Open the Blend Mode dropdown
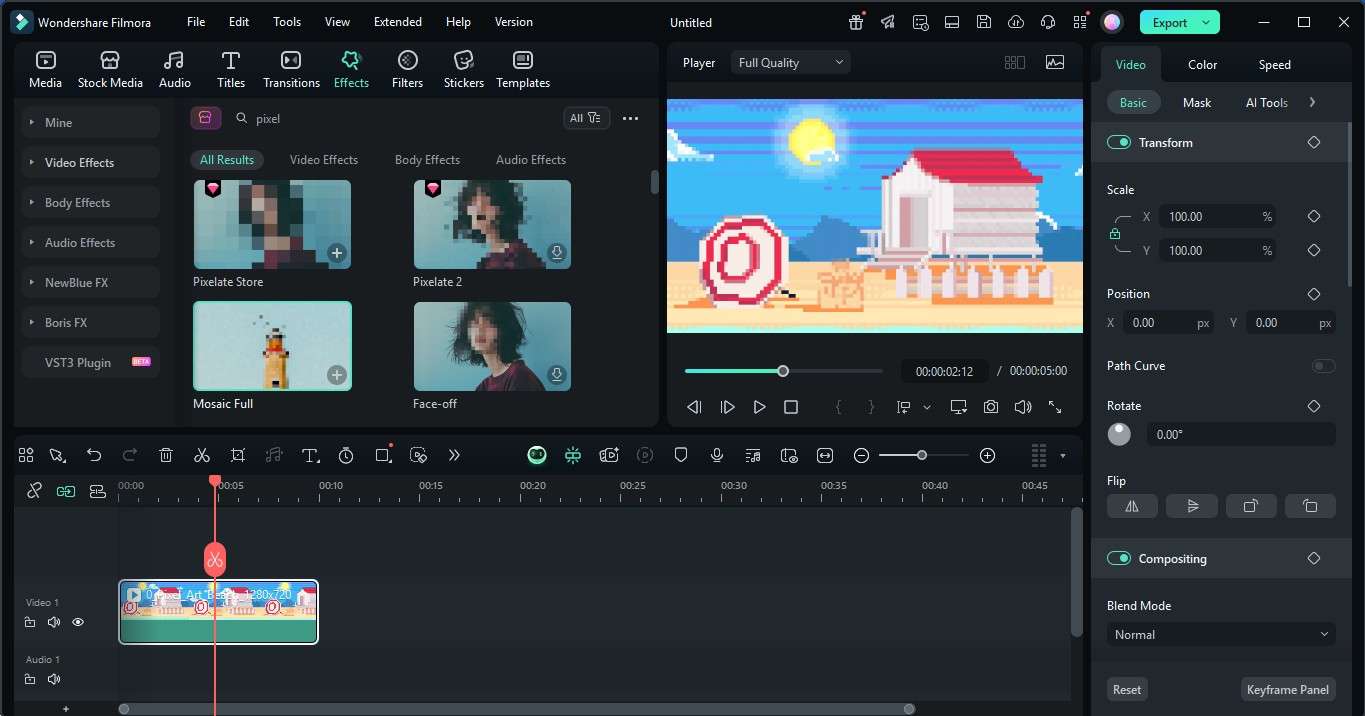Screen dimensions: 1365x716 tap(1221, 635)
